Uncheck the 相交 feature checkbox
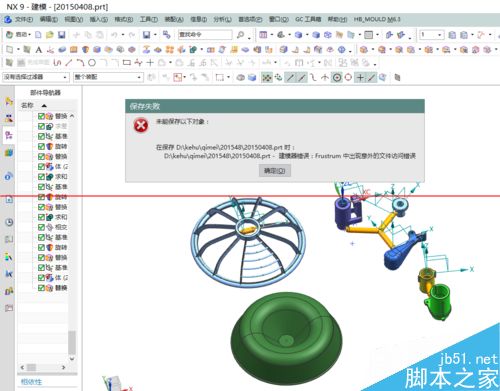 (x=41, y=227)
